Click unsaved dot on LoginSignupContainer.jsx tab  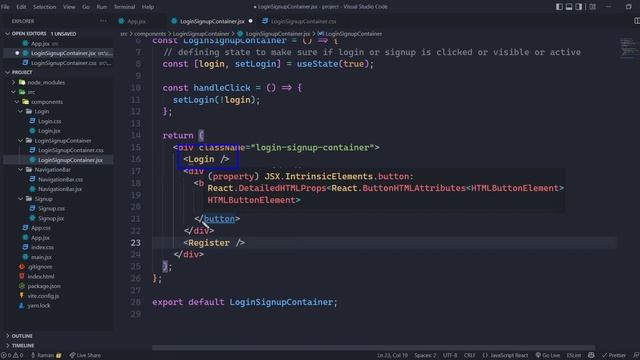click(x=251, y=21)
